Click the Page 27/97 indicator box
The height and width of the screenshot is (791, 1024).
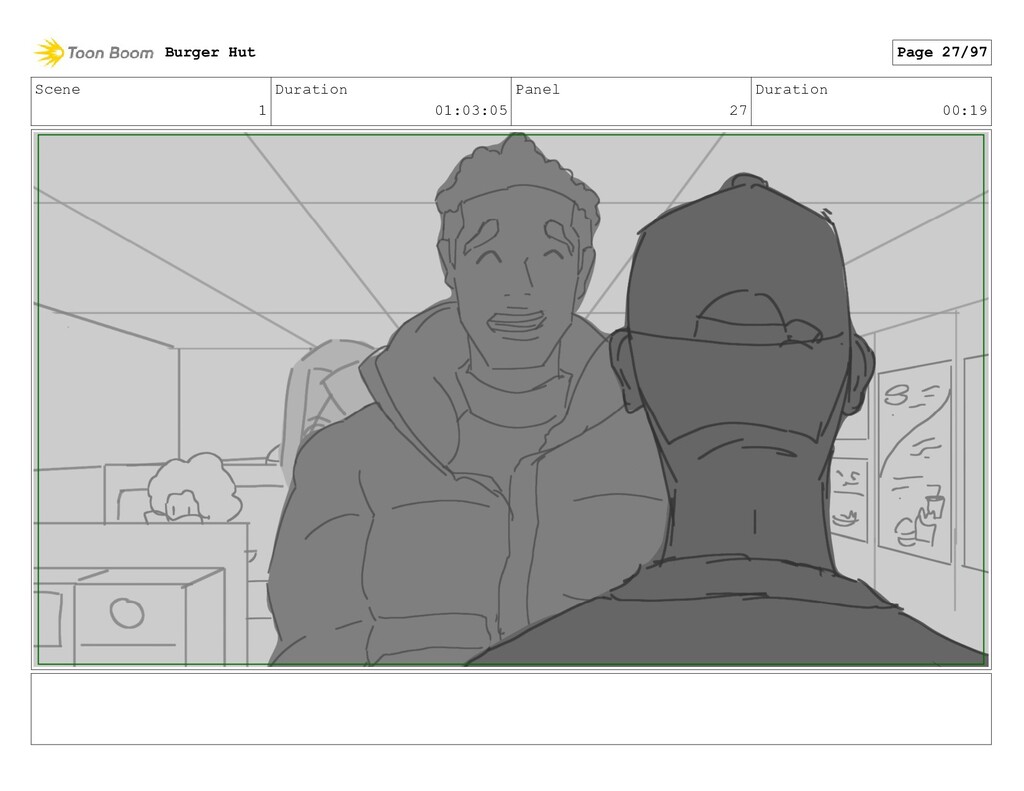point(941,52)
